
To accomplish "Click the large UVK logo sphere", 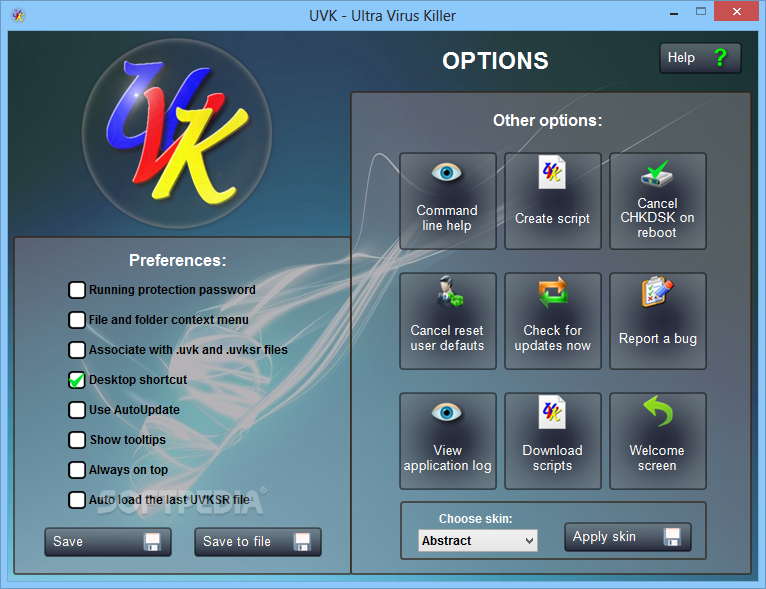I will pyautogui.click(x=177, y=133).
